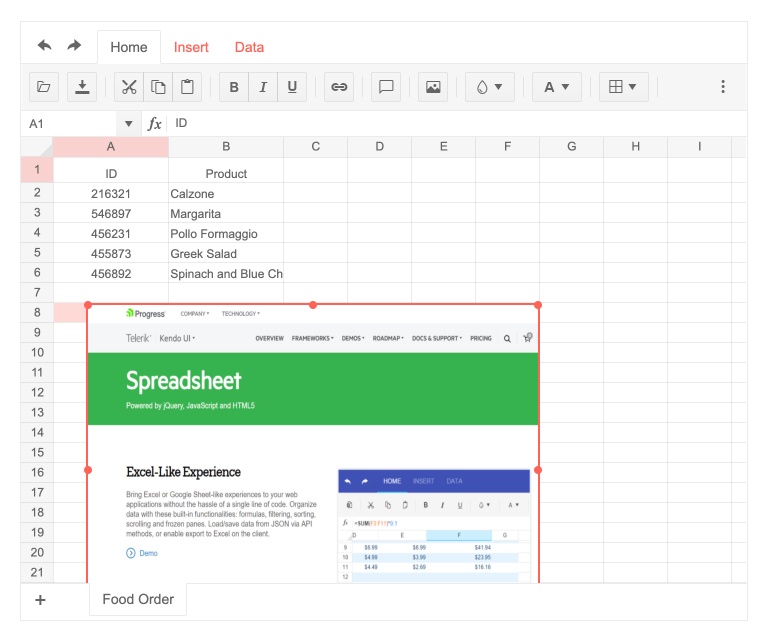Open the toolbar overflow three-dots menu
The image size is (770, 641).
click(x=723, y=87)
